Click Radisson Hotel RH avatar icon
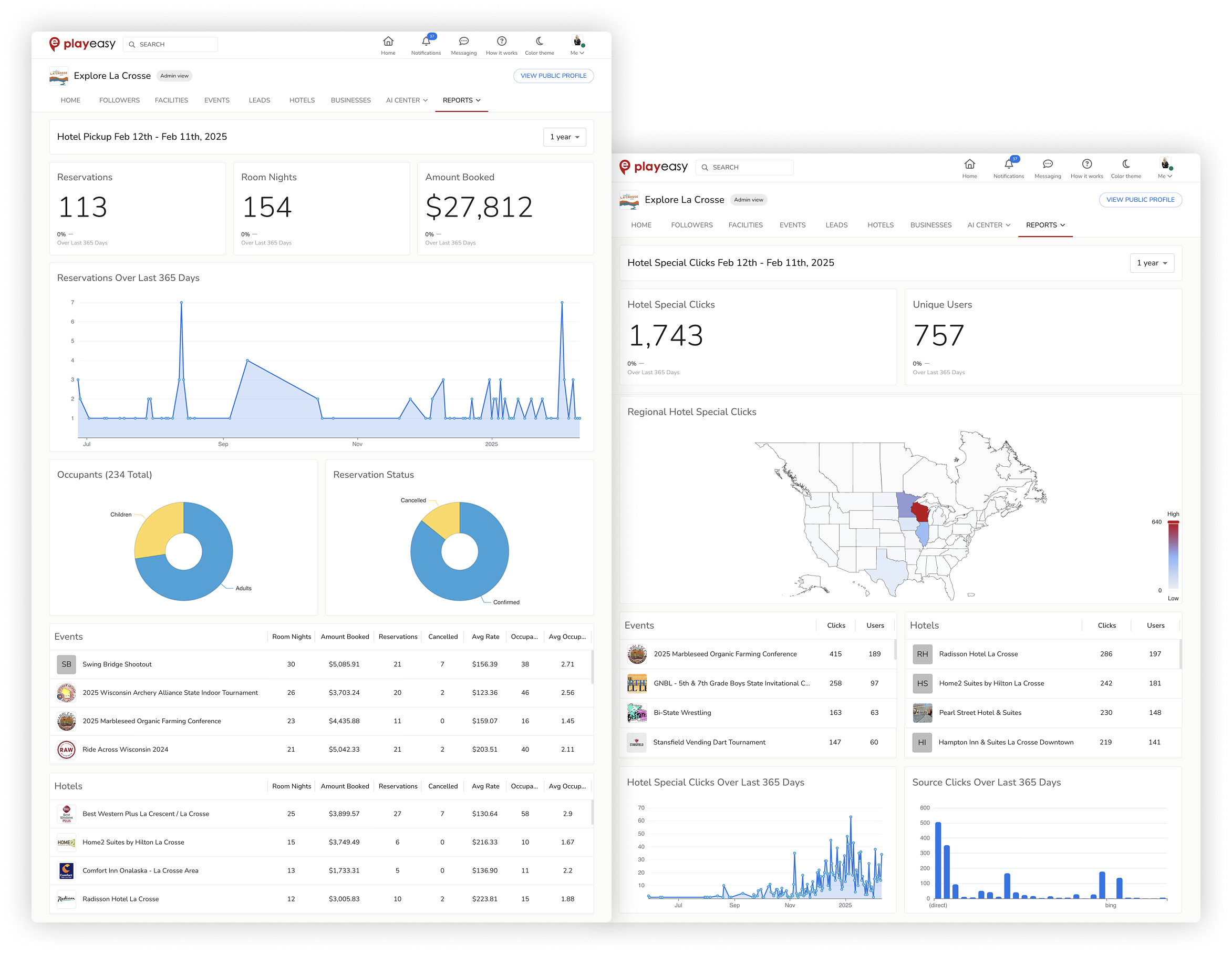Viewport: 1232px width, 954px height. click(x=923, y=654)
